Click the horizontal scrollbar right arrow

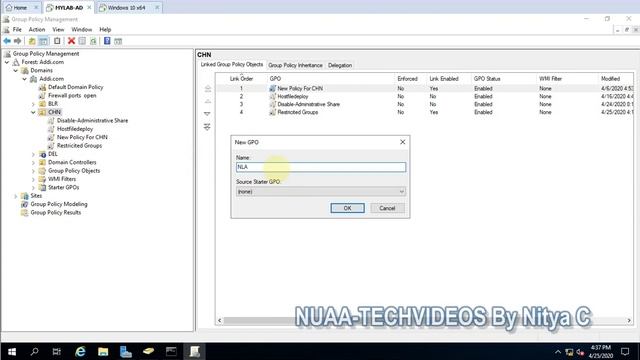coord(629,321)
